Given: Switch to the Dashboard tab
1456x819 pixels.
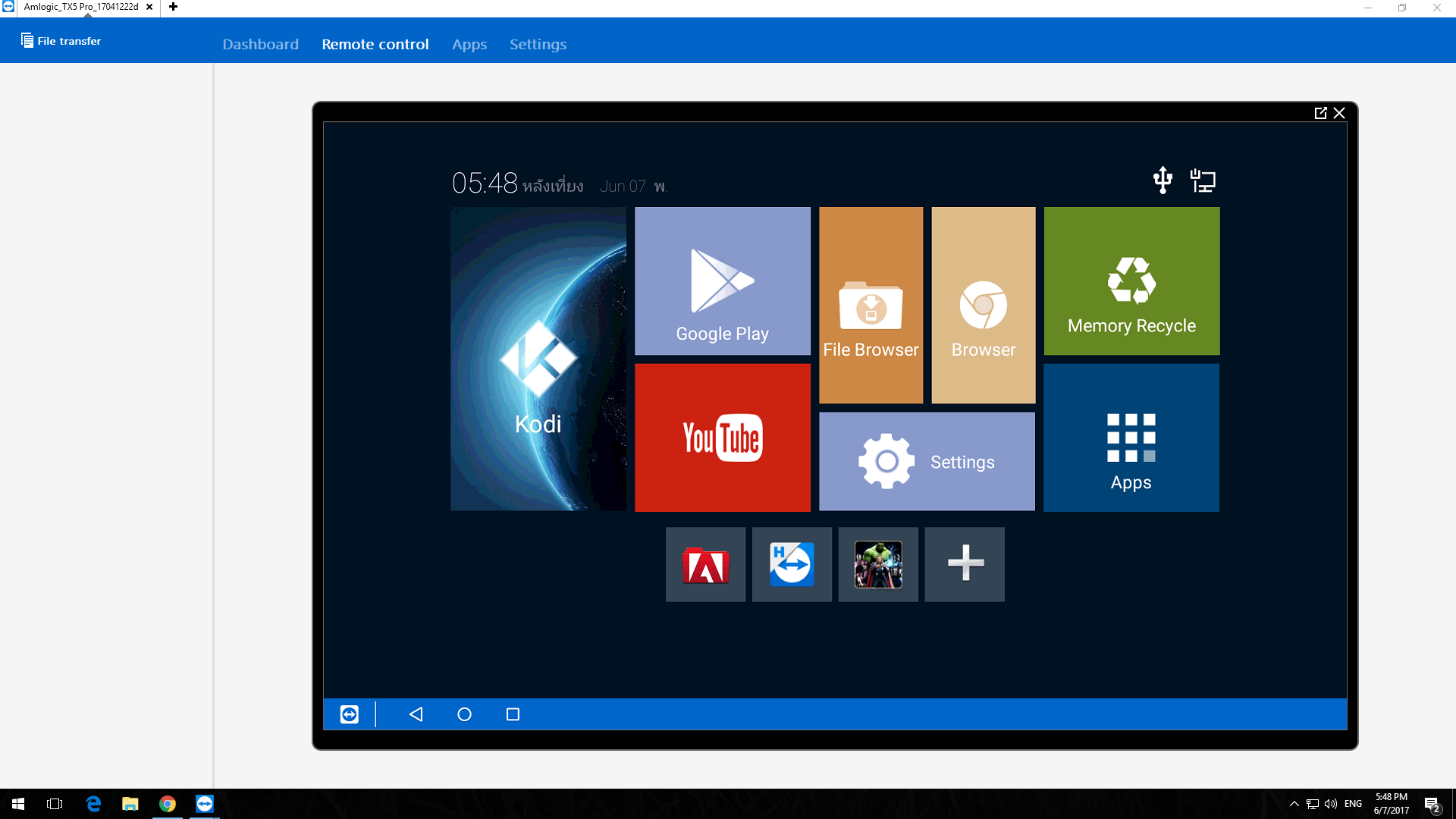Looking at the screenshot, I should tap(260, 44).
